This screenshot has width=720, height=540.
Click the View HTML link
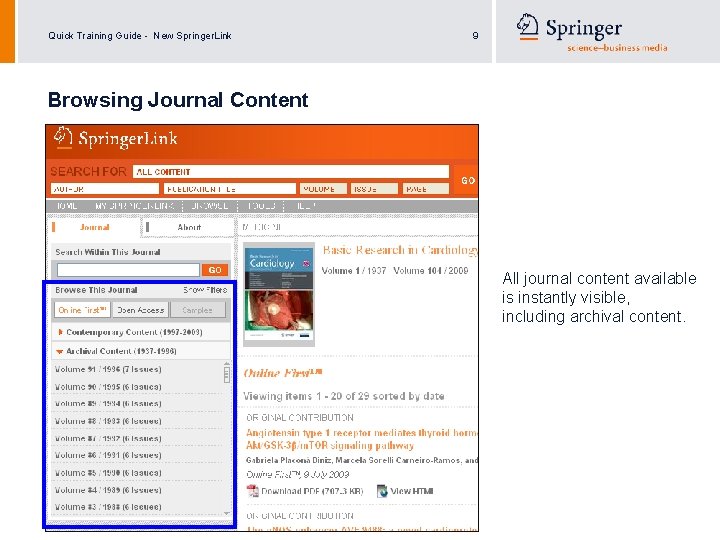click(411, 491)
